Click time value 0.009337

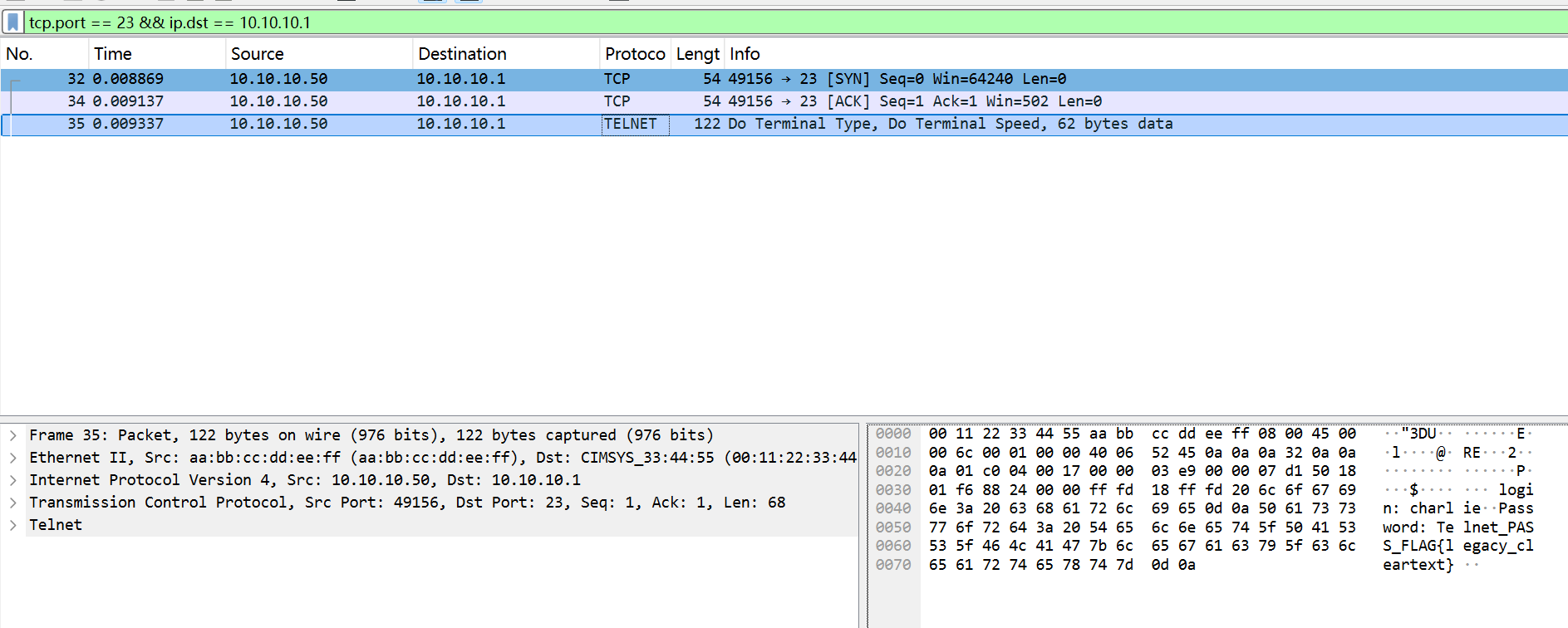128,124
